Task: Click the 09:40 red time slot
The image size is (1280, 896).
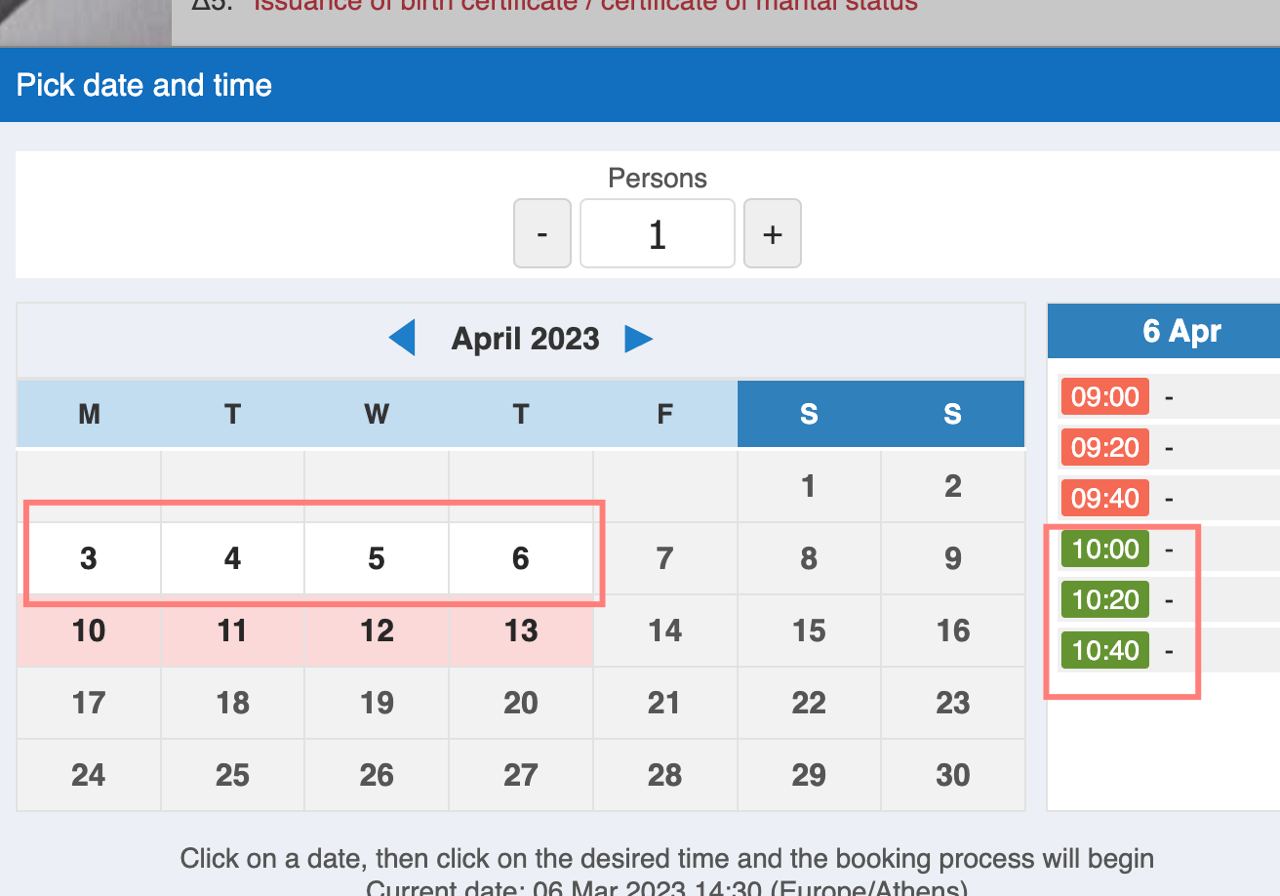Action: (1105, 498)
